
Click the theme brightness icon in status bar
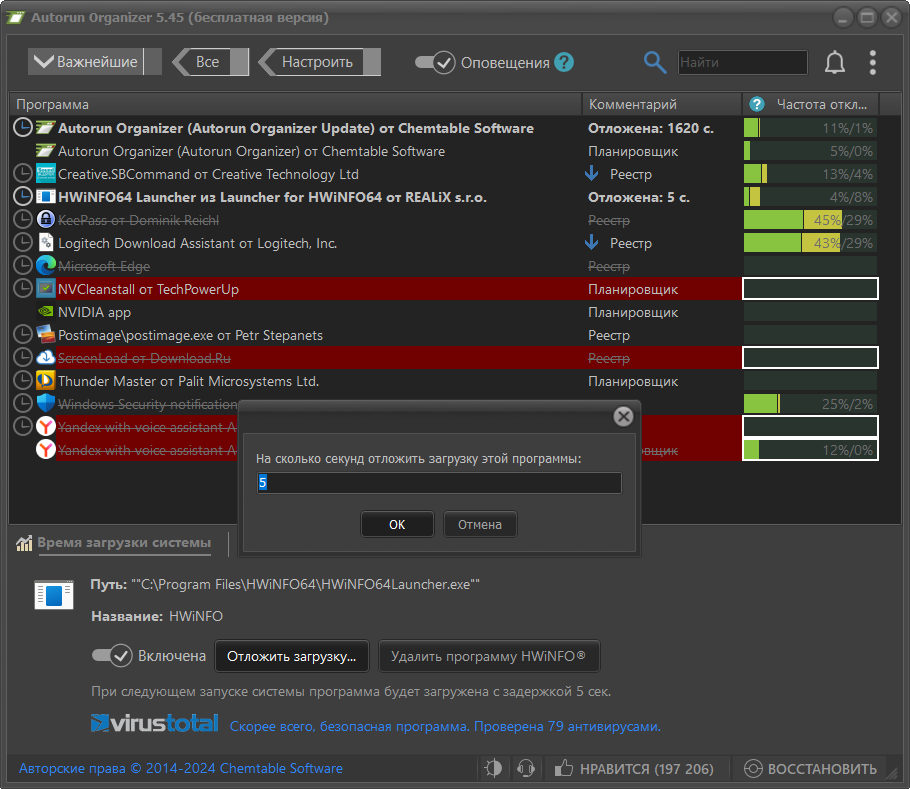click(x=493, y=768)
